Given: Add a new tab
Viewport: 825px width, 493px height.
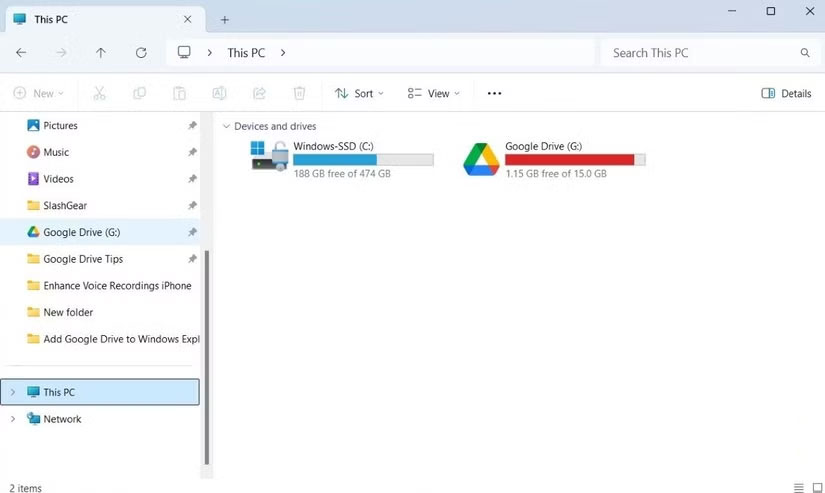Looking at the screenshot, I should click(x=225, y=20).
